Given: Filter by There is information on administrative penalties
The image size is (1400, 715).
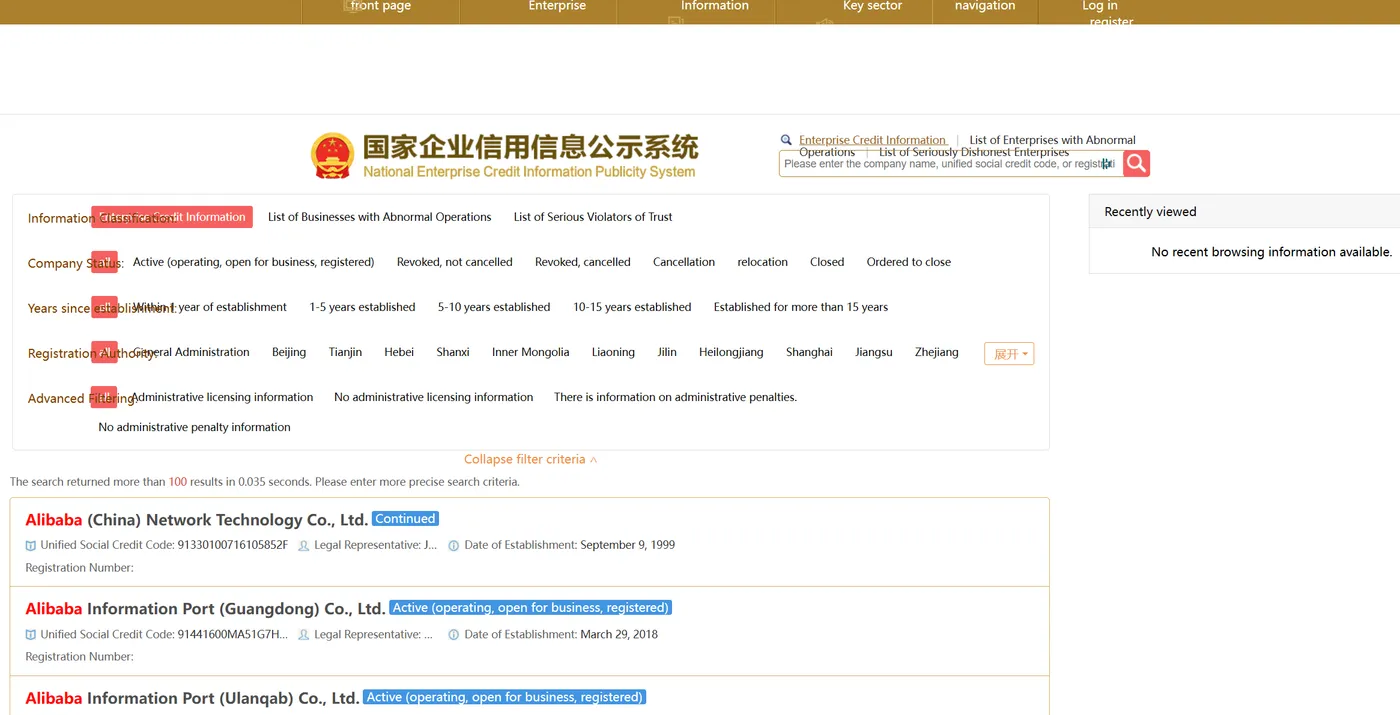Looking at the screenshot, I should coord(675,397).
